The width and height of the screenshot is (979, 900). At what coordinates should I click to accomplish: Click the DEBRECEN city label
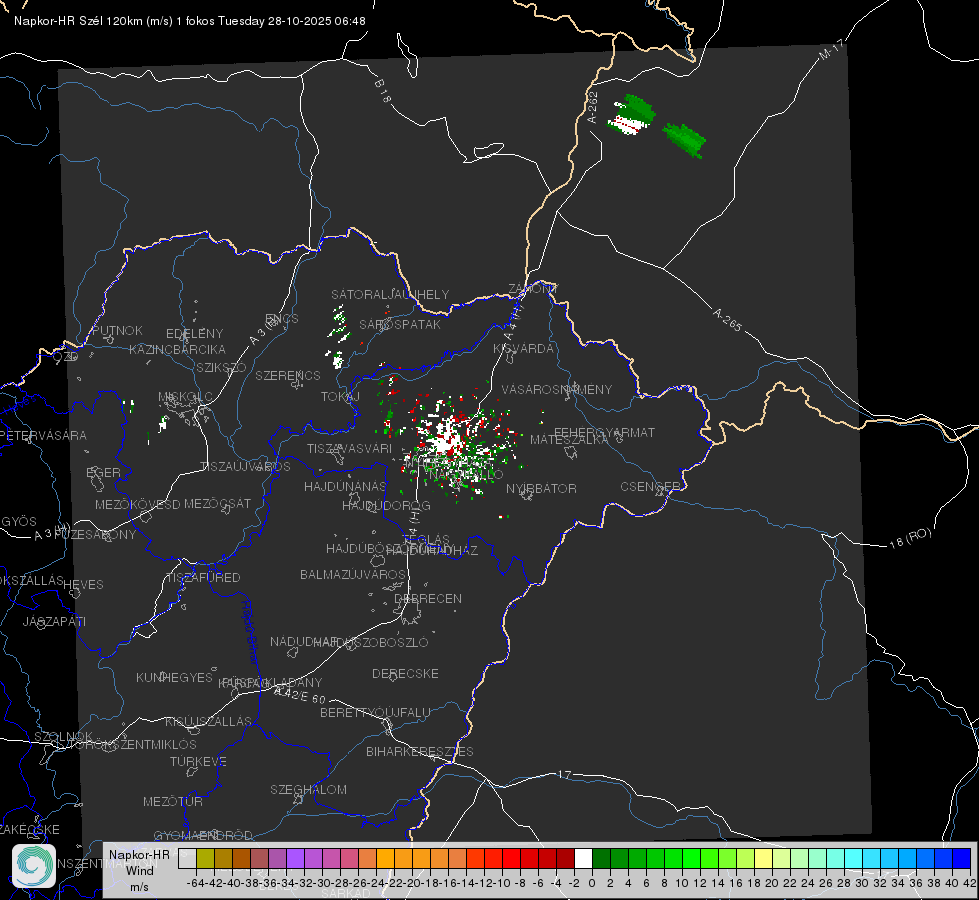tap(428, 598)
